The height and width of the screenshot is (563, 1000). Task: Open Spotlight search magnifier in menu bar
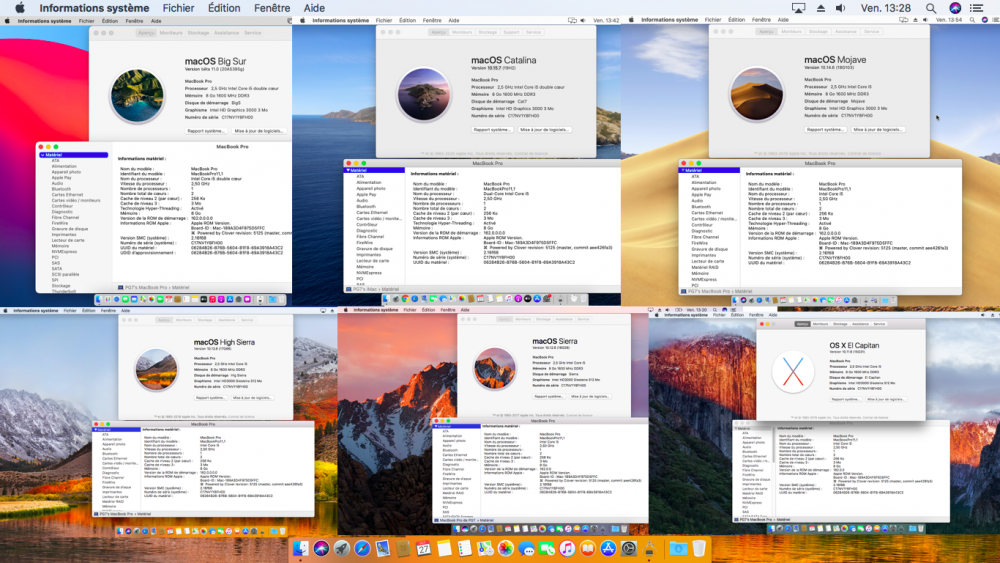tap(931, 8)
